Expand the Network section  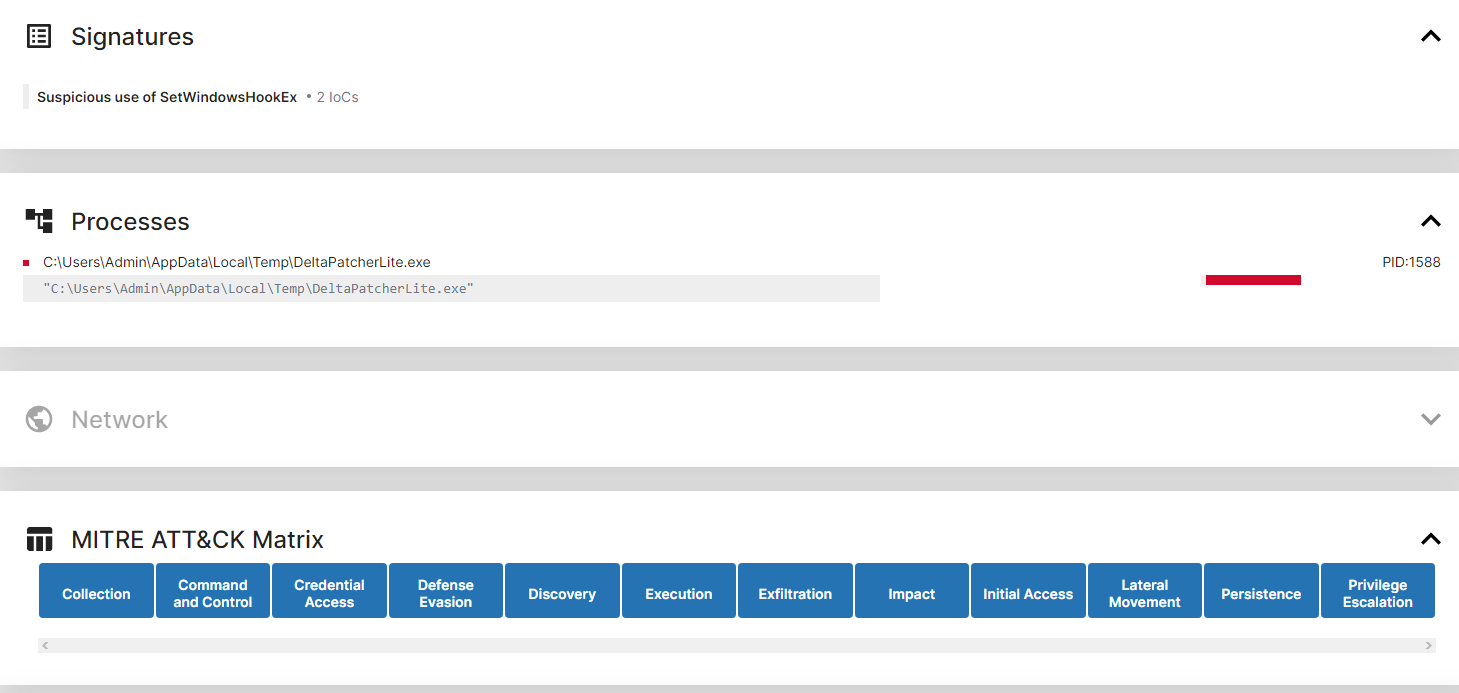[x=1430, y=419]
